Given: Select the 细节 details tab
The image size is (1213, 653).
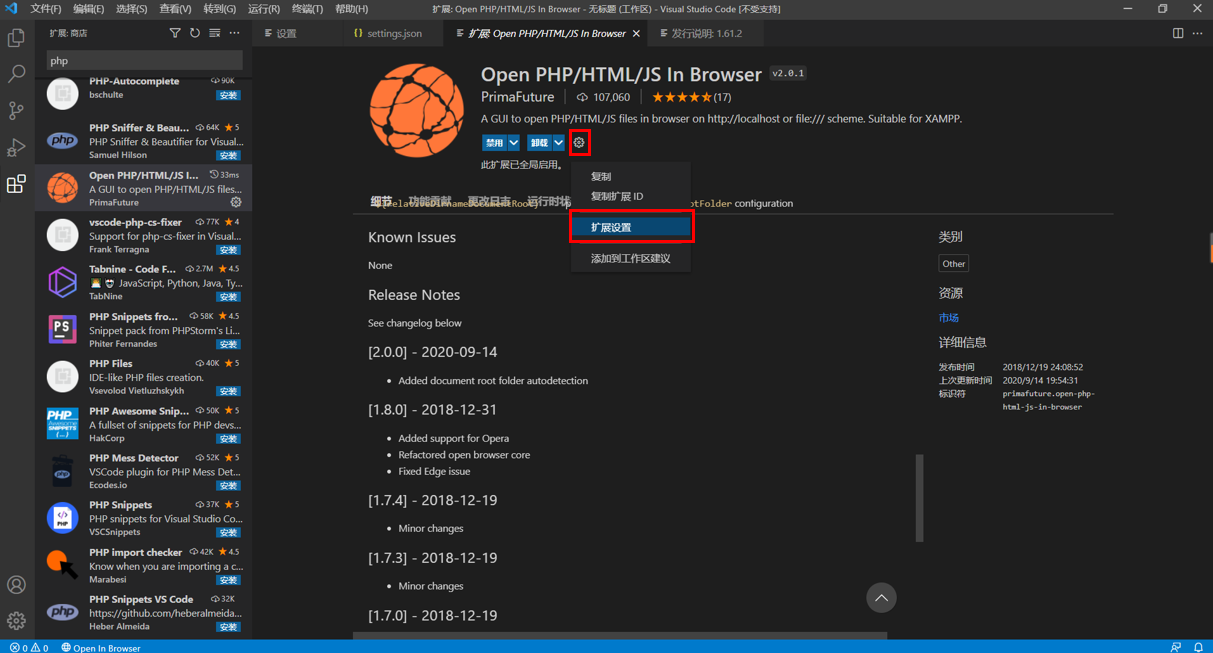Looking at the screenshot, I should click(x=381, y=201).
